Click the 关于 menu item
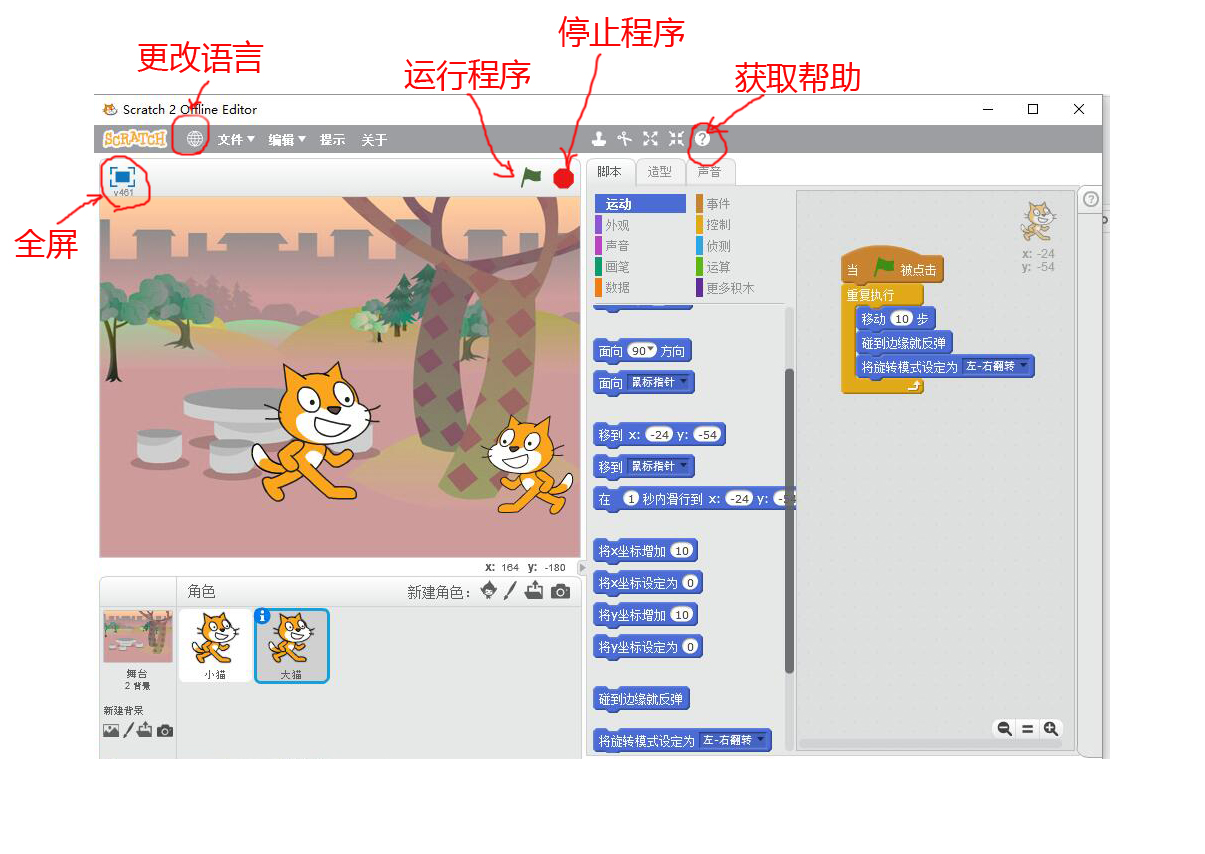Screen dimensions: 1205x854 point(374,140)
